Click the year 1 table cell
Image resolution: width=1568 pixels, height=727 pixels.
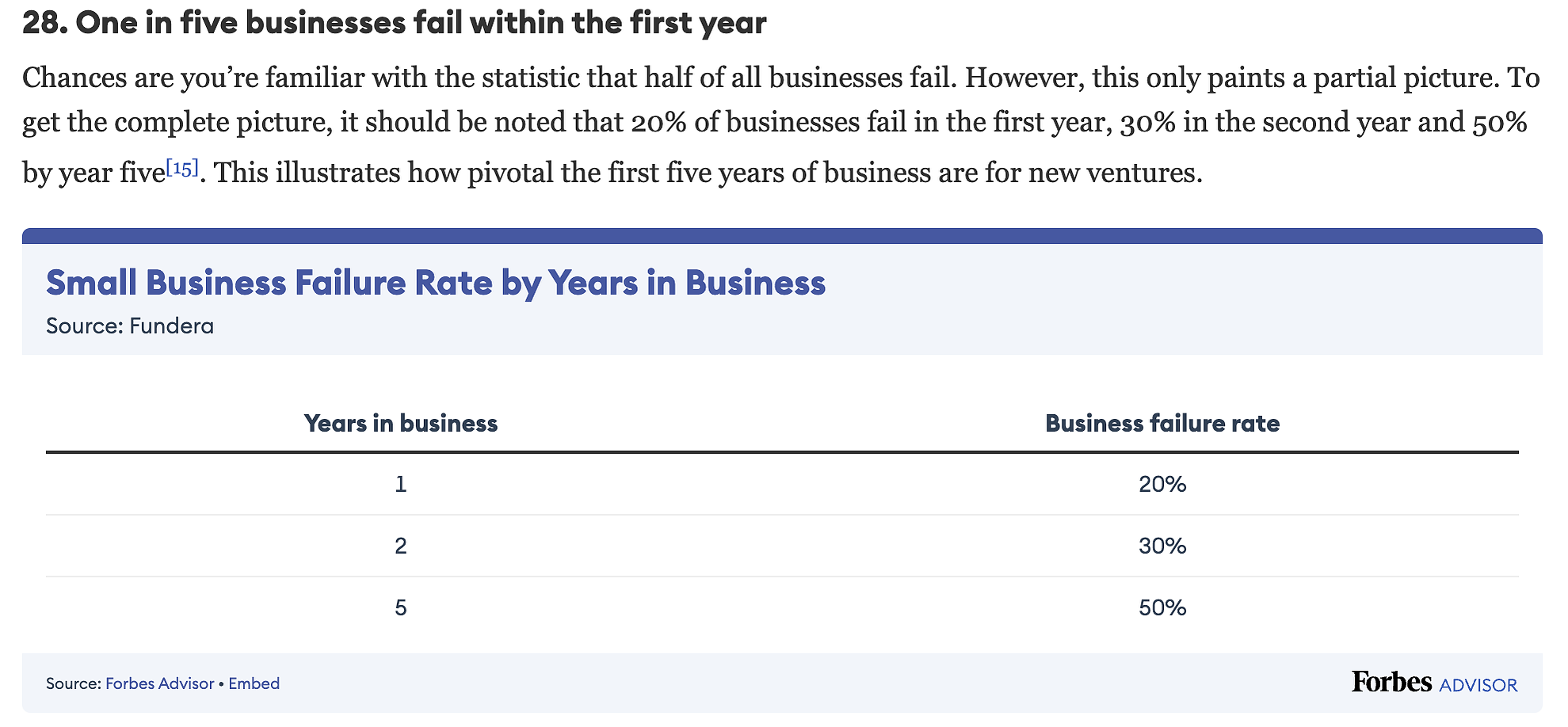click(x=401, y=484)
